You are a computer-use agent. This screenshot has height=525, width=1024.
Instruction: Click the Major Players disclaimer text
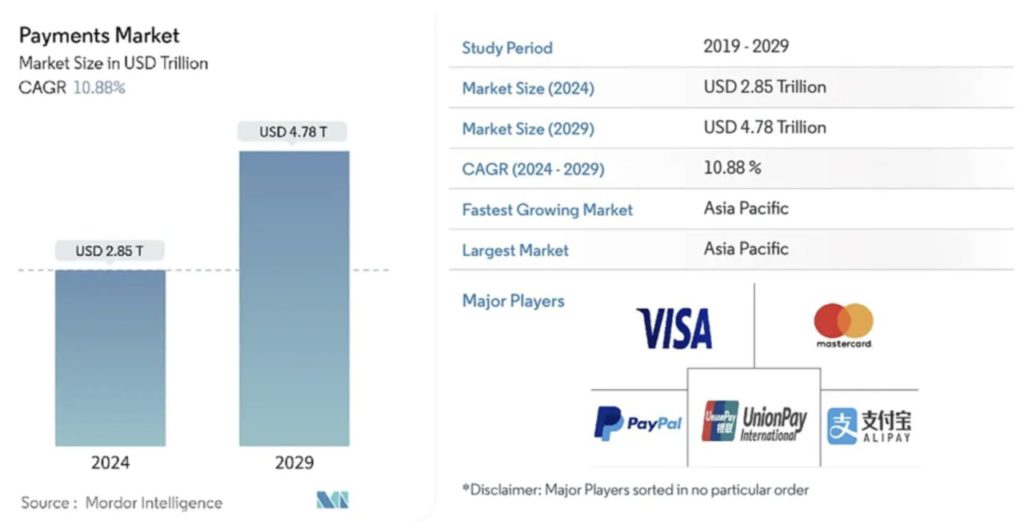(635, 489)
